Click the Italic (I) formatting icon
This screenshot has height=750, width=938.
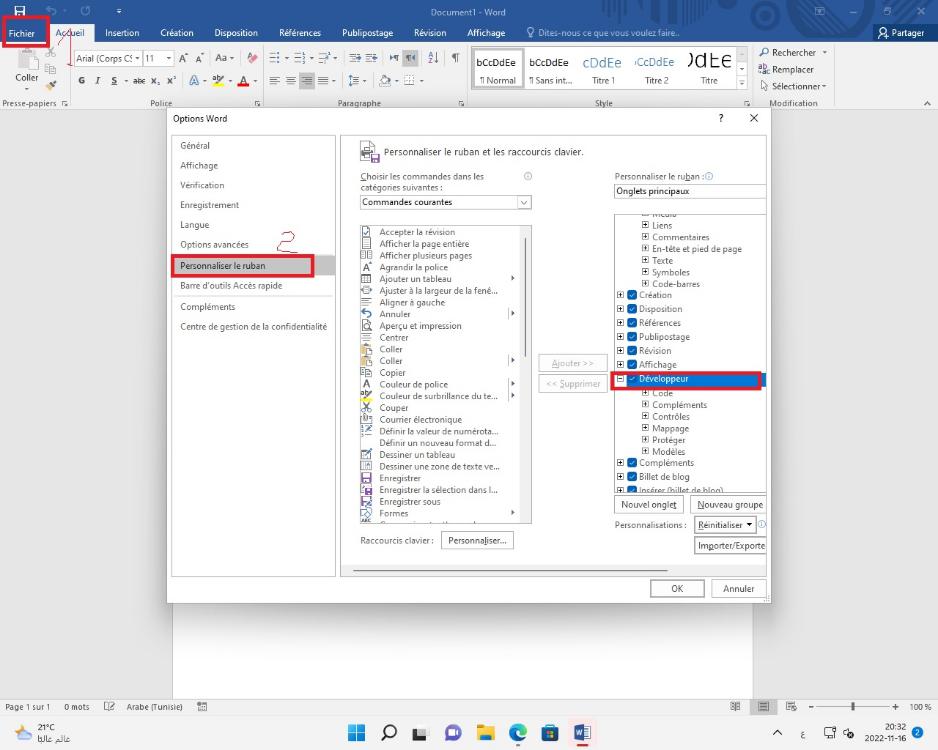98,80
